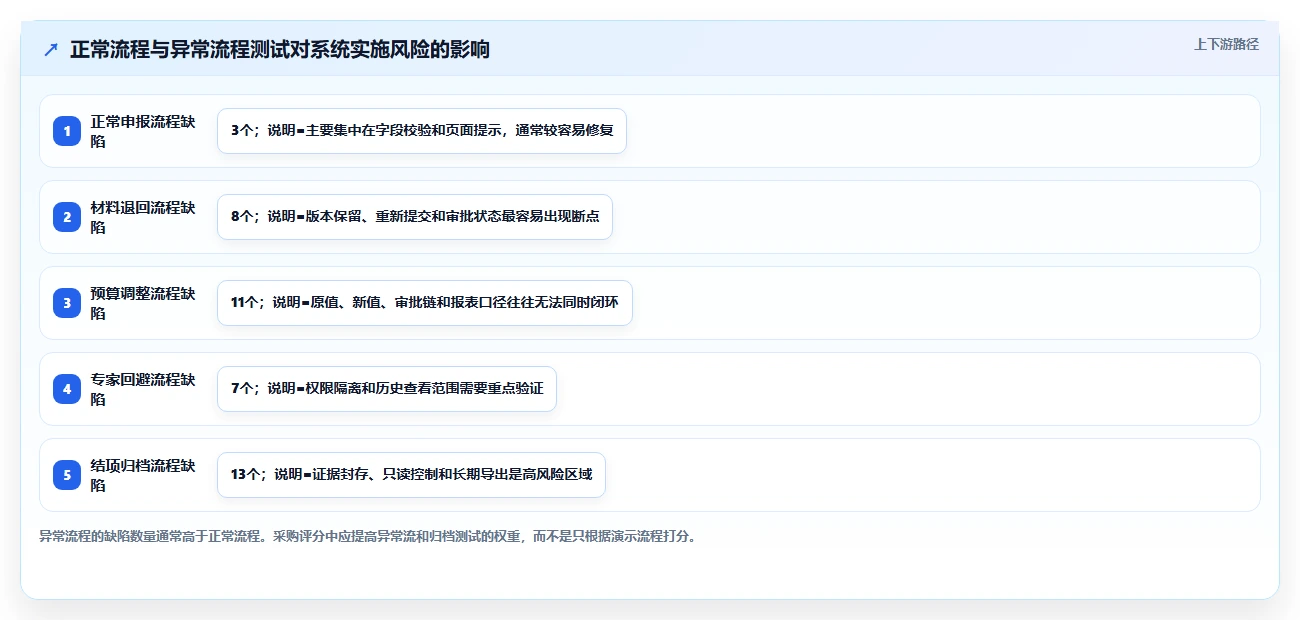1300x620 pixels.
Task: Click the 3个 field validation description box
Action: coord(422,131)
